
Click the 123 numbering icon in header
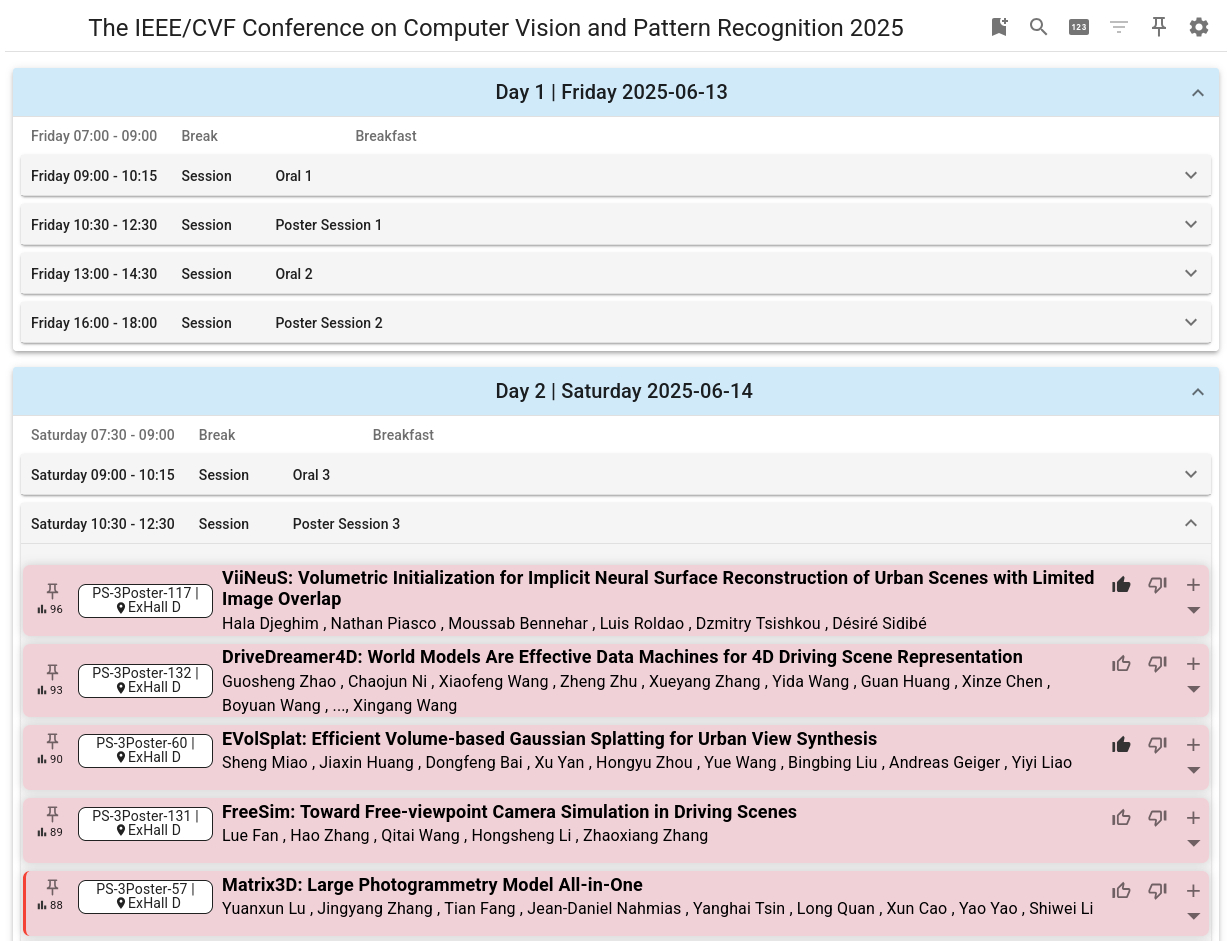pyautogui.click(x=1079, y=27)
